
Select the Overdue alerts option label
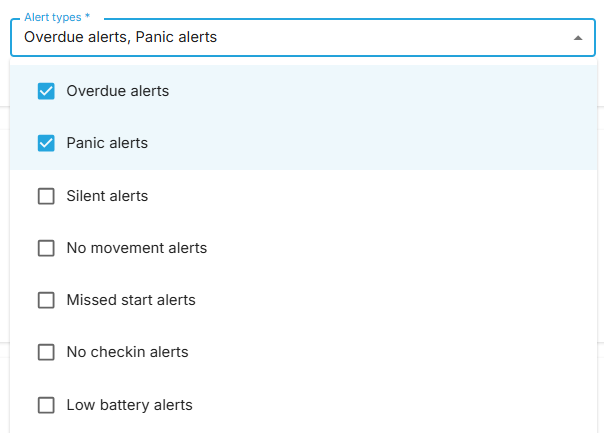point(117,91)
